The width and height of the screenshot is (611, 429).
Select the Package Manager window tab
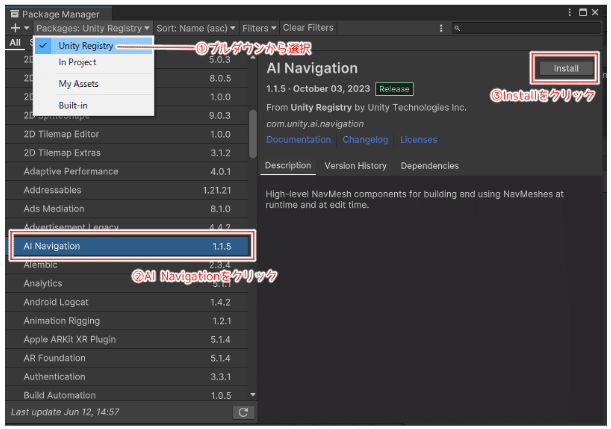click(59, 14)
